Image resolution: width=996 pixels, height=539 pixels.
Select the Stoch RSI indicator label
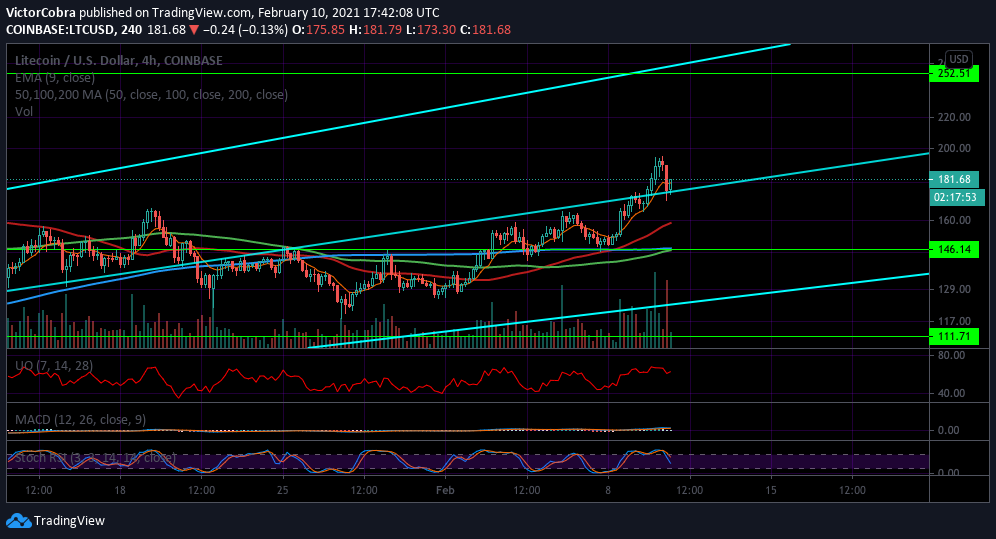[95, 457]
